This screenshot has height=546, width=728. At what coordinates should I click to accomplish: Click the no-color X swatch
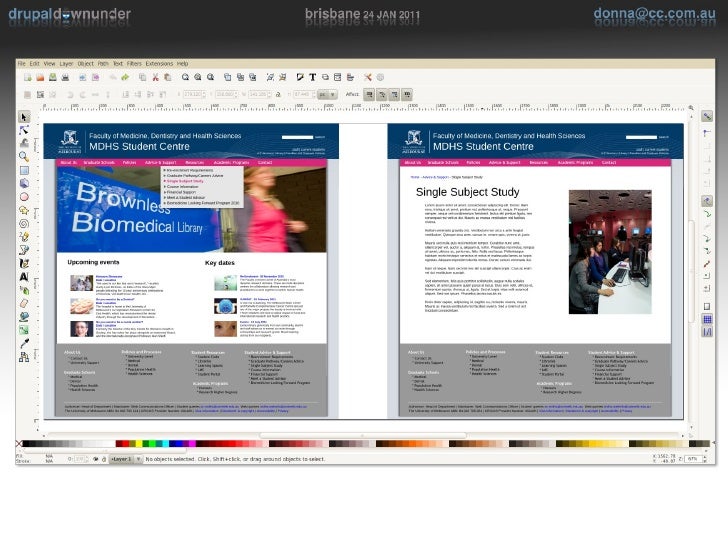click(19, 444)
